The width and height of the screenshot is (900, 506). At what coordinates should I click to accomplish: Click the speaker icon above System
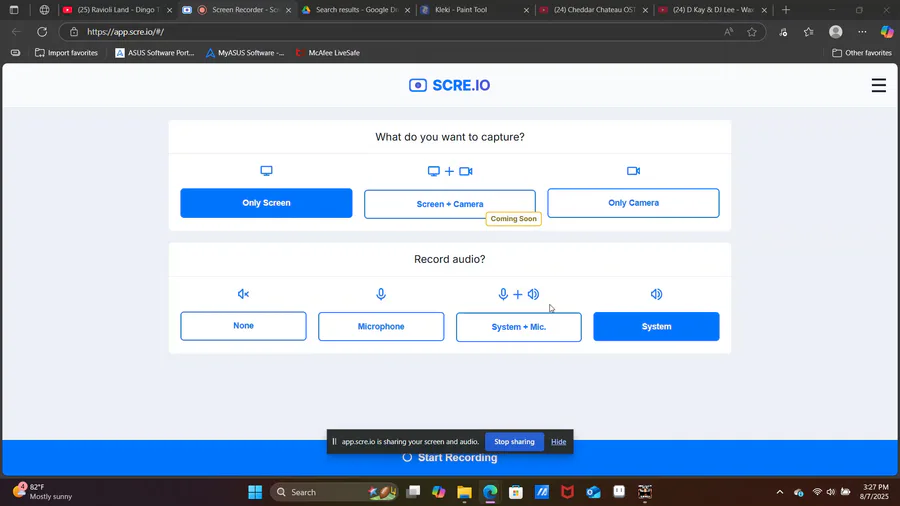[x=656, y=294]
